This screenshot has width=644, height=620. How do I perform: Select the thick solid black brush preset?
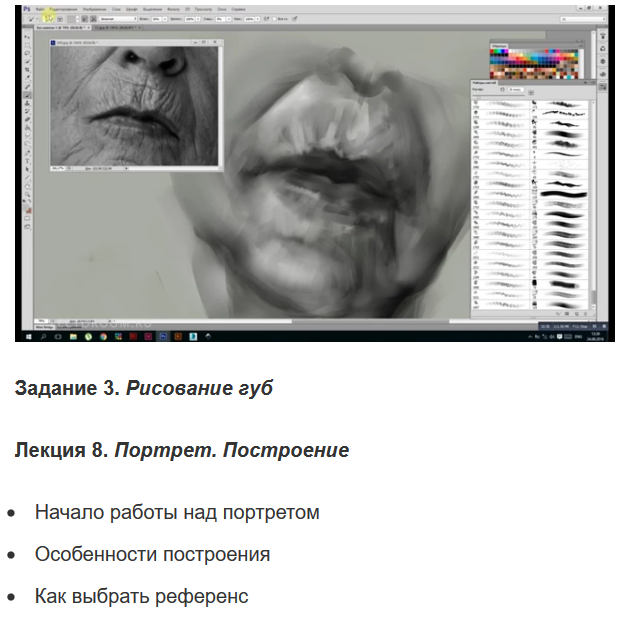[564, 194]
